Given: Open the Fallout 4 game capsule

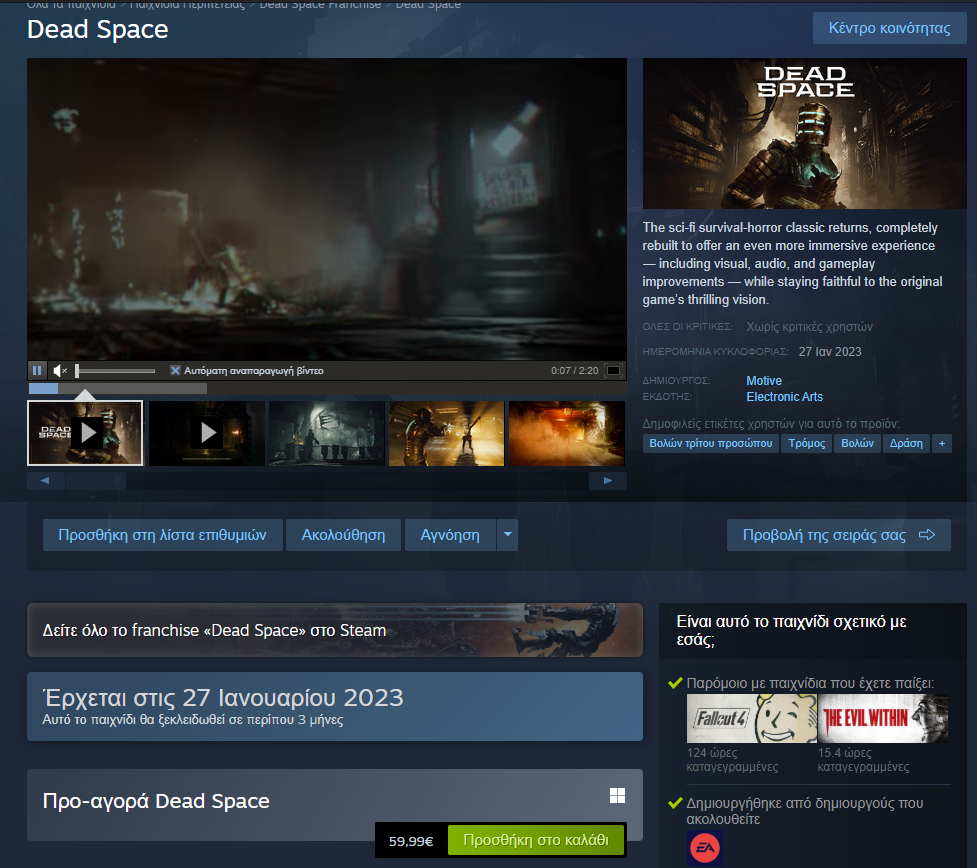Looking at the screenshot, I should coord(751,718).
